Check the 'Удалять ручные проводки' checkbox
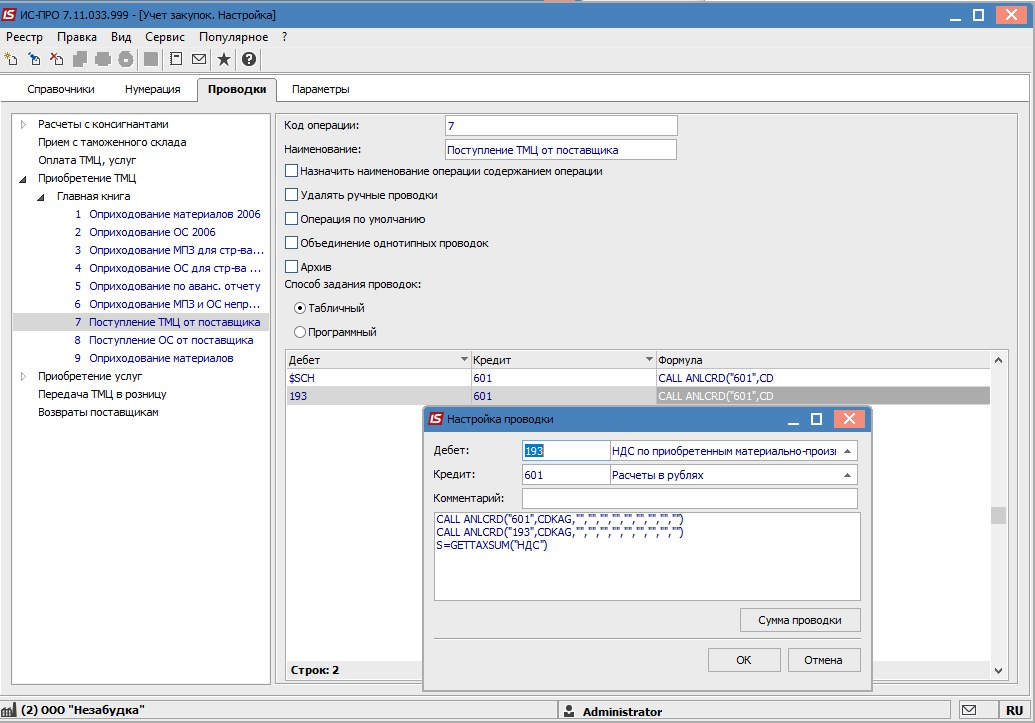The image size is (1035, 723). [291, 195]
